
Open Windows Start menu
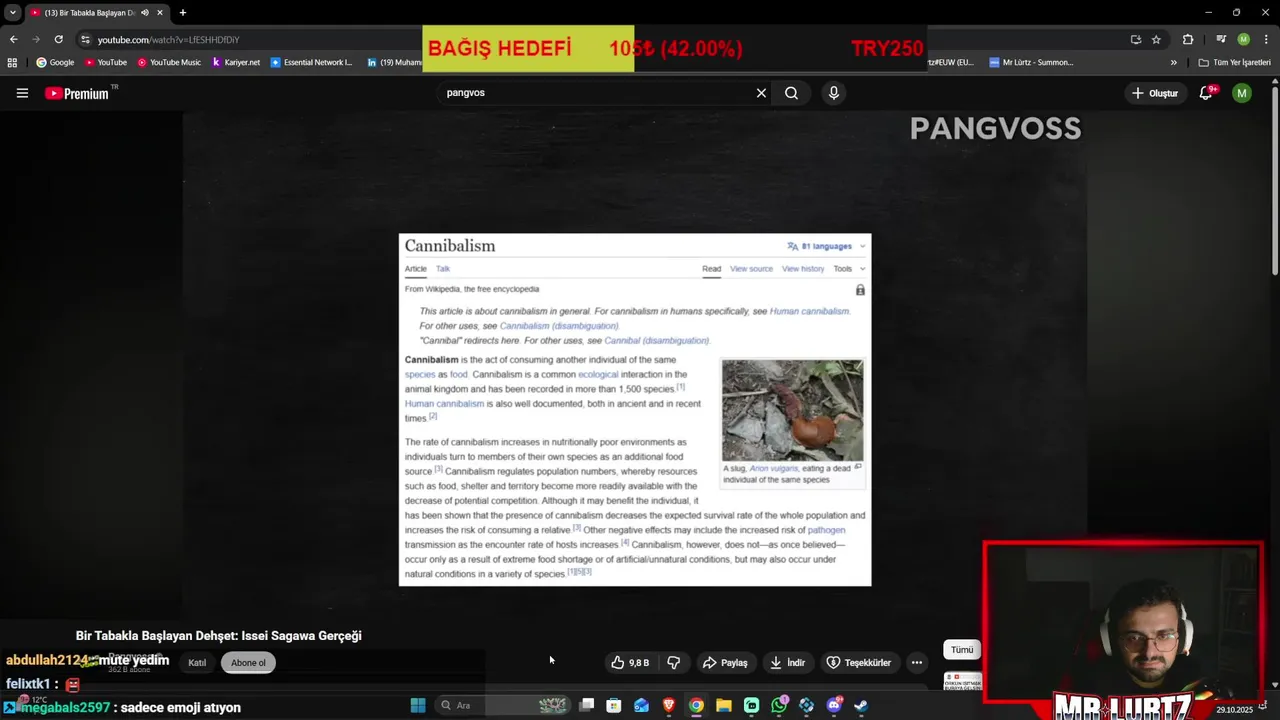[x=418, y=705]
